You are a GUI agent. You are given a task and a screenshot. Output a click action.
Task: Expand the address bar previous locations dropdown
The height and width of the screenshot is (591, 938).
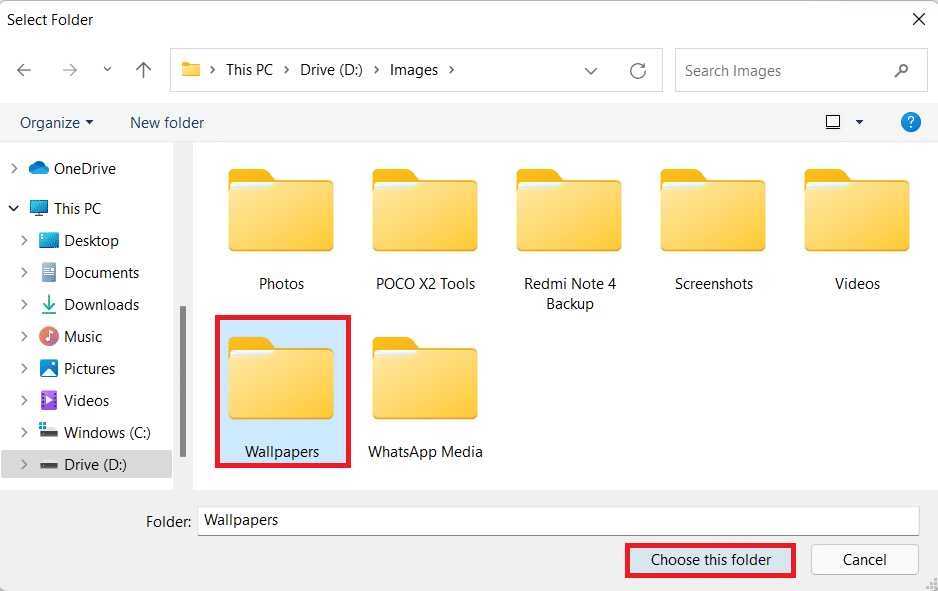coord(591,71)
